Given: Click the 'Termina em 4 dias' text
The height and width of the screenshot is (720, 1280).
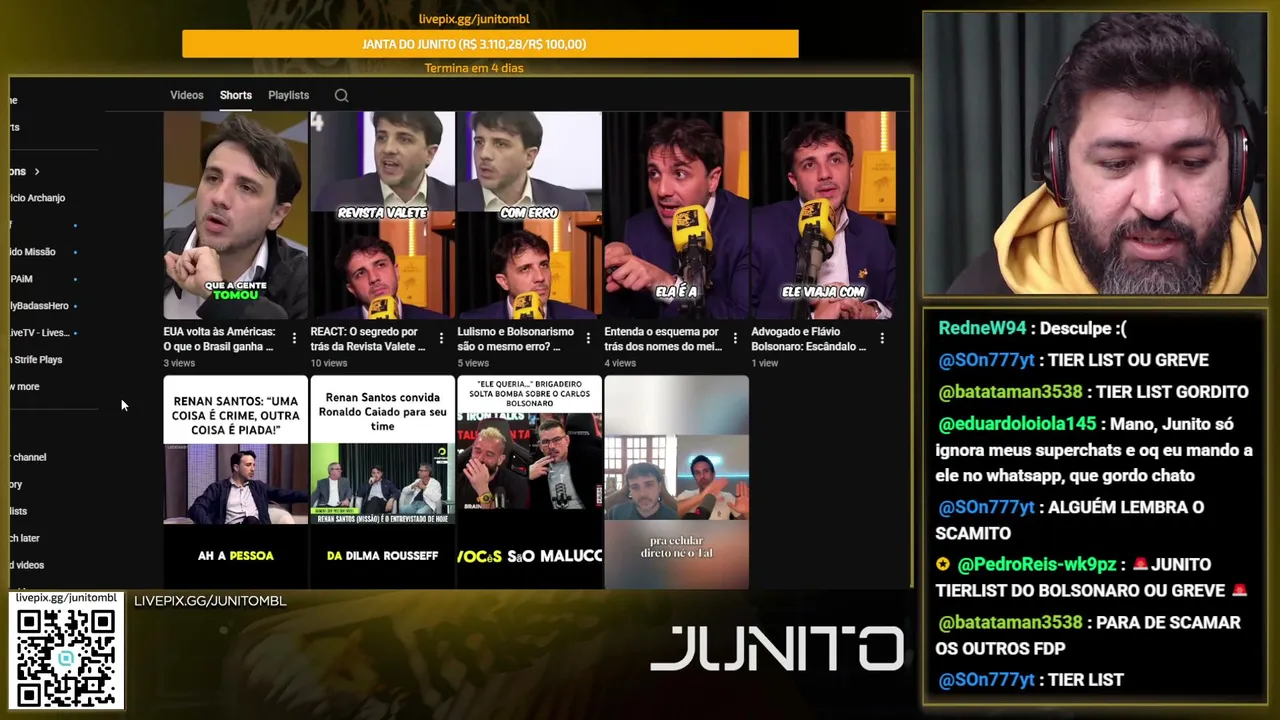Looking at the screenshot, I should coord(474,68).
